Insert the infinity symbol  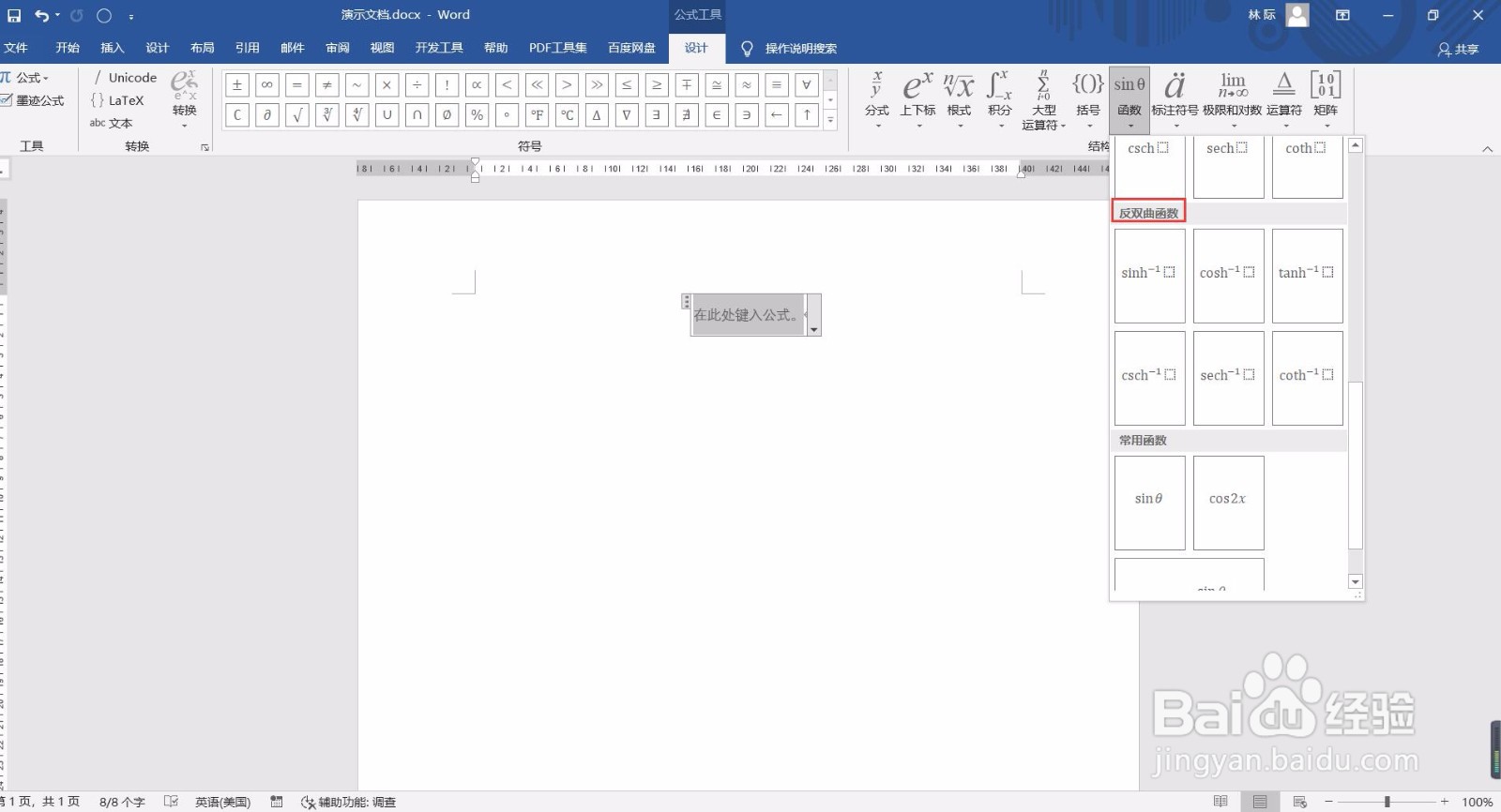(x=267, y=85)
